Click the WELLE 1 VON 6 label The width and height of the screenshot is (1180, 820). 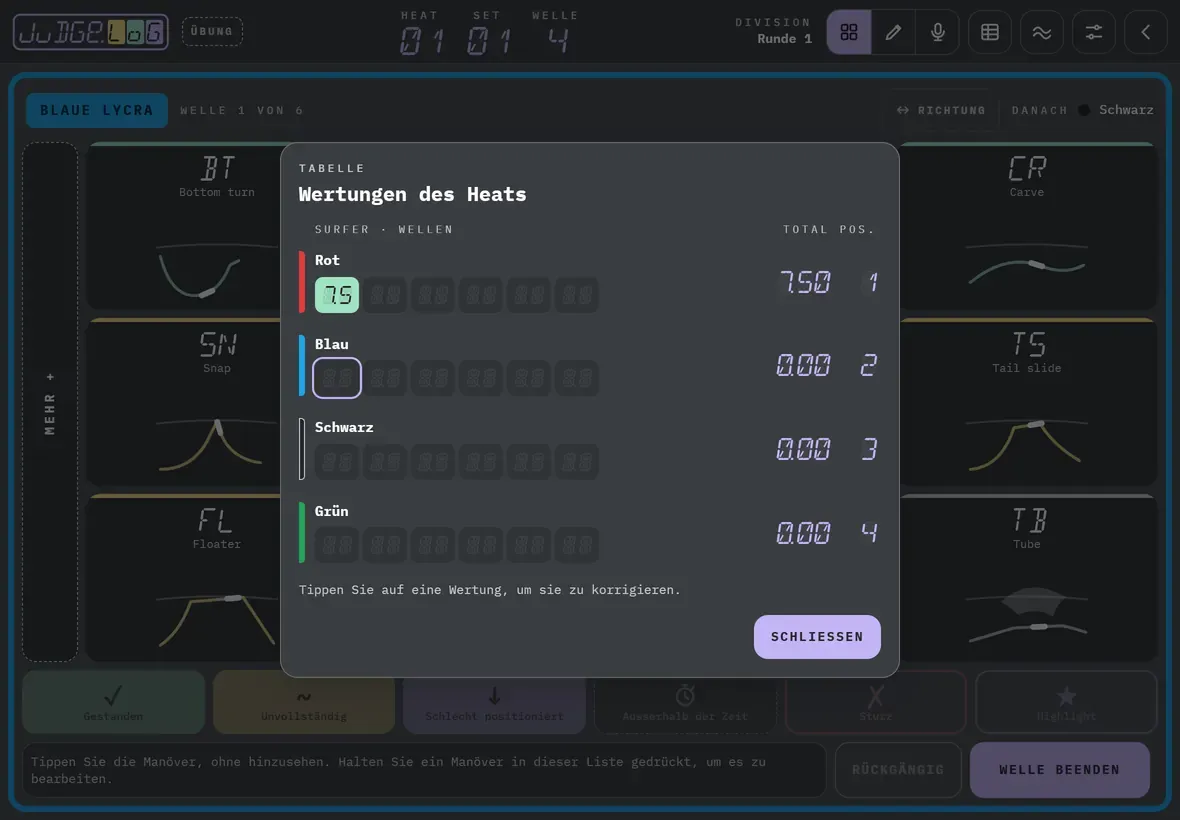(x=242, y=111)
